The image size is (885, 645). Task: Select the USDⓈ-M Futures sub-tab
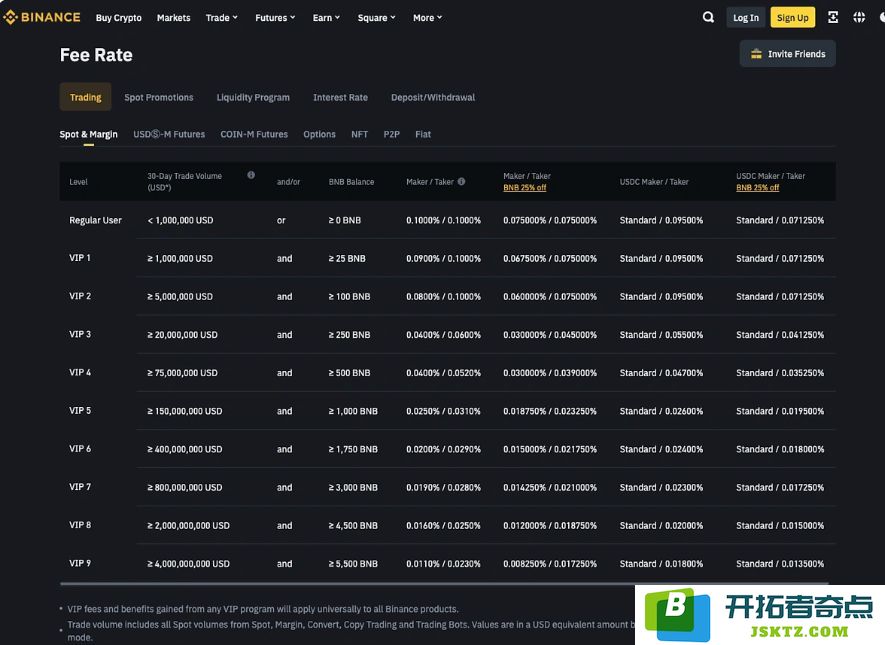click(x=169, y=134)
